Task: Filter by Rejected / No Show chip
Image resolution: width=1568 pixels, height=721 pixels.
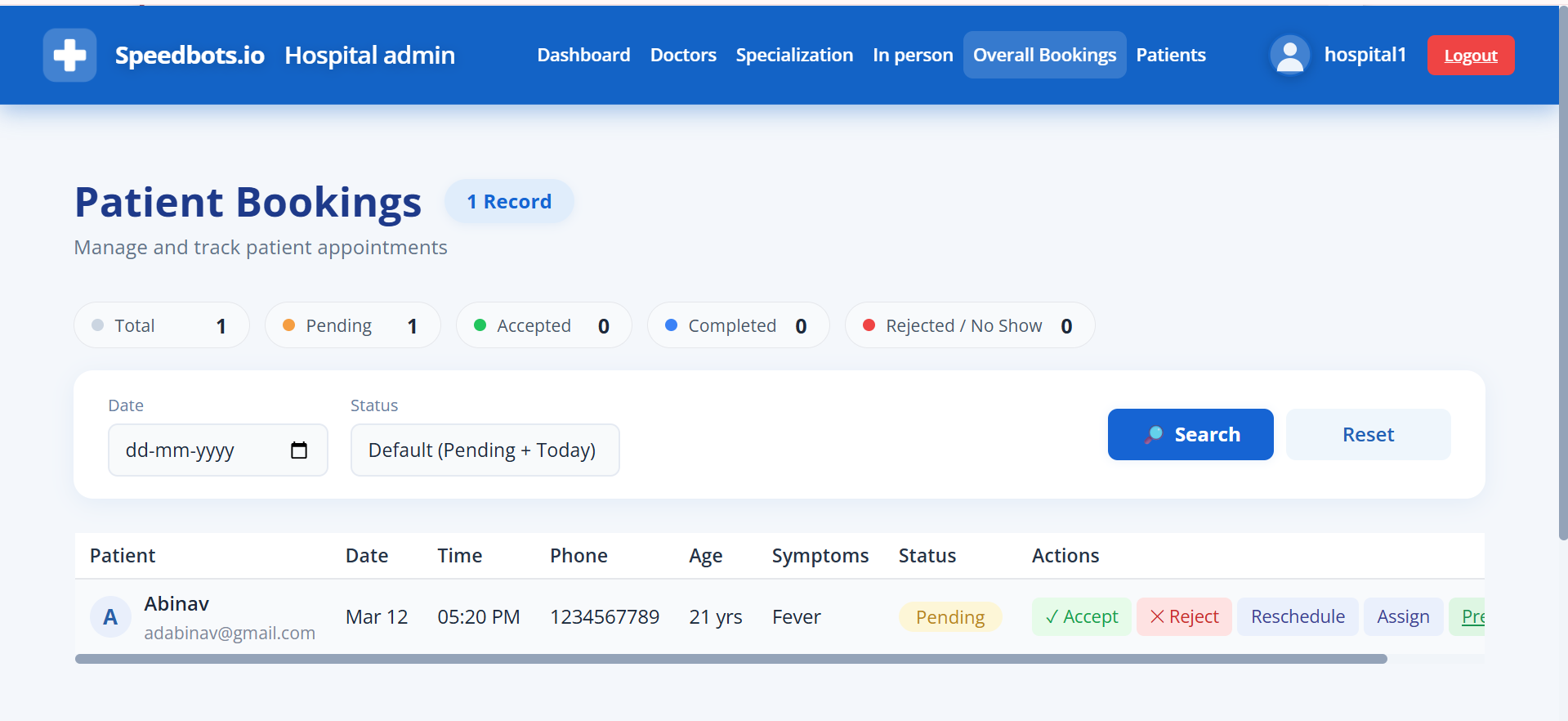Action: tap(969, 325)
